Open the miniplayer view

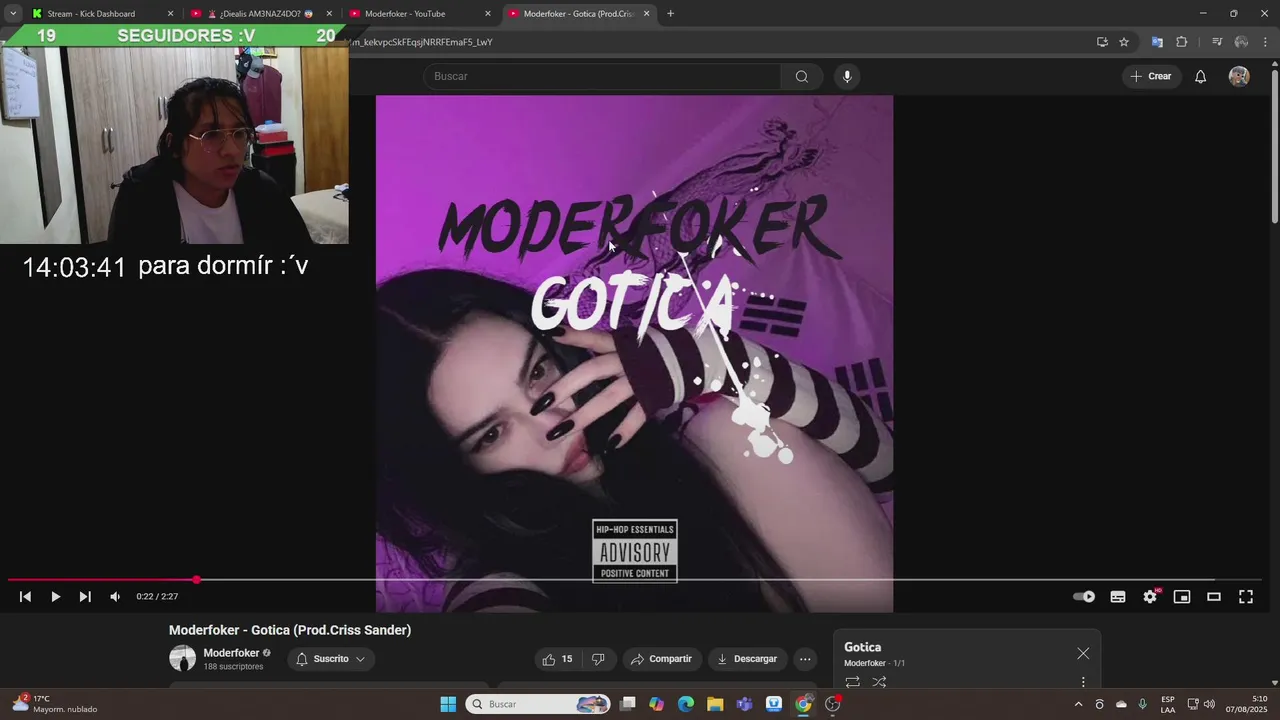[x=1182, y=597]
